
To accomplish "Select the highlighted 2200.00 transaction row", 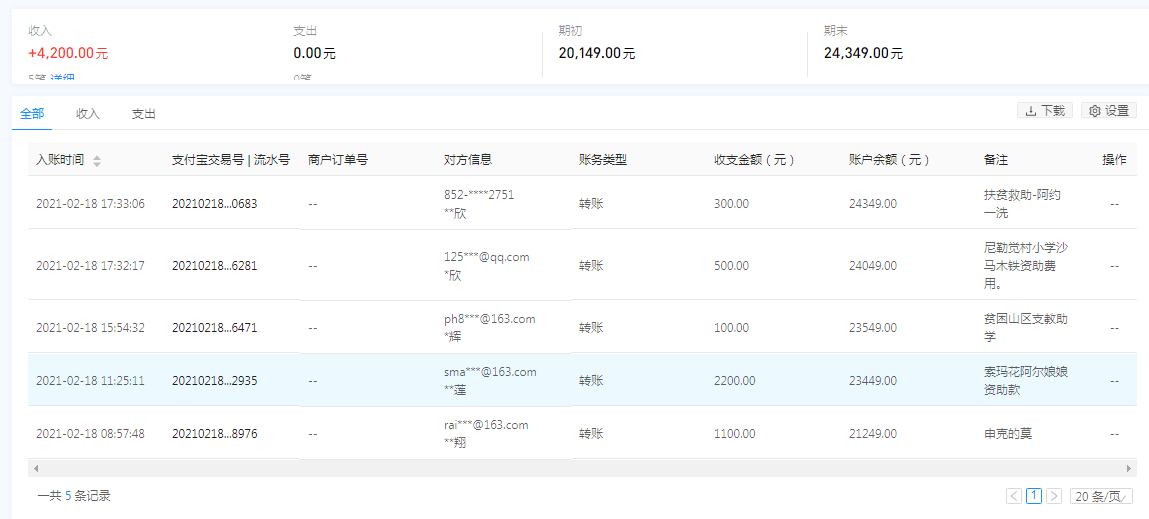I will tap(580, 380).
